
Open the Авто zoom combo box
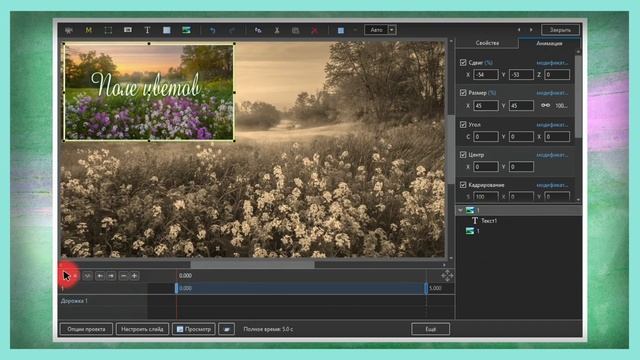tap(380, 30)
